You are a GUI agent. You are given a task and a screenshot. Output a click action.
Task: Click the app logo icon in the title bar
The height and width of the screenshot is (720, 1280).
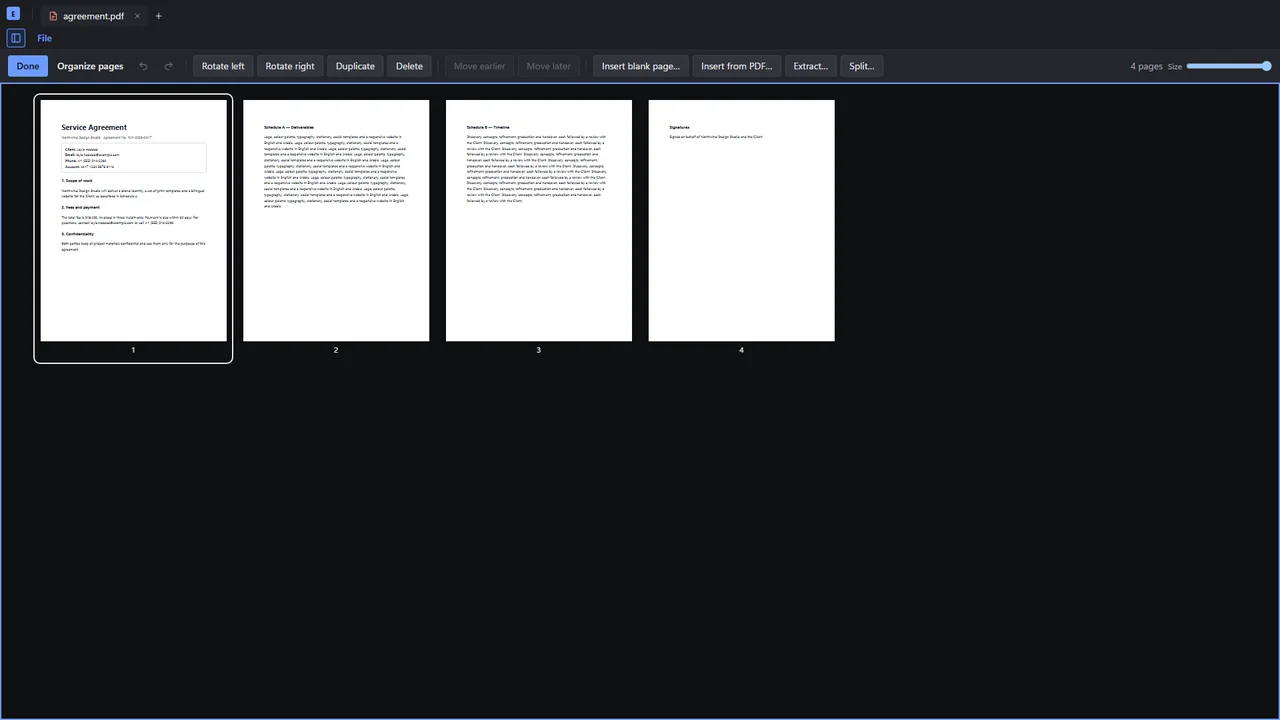(13, 14)
